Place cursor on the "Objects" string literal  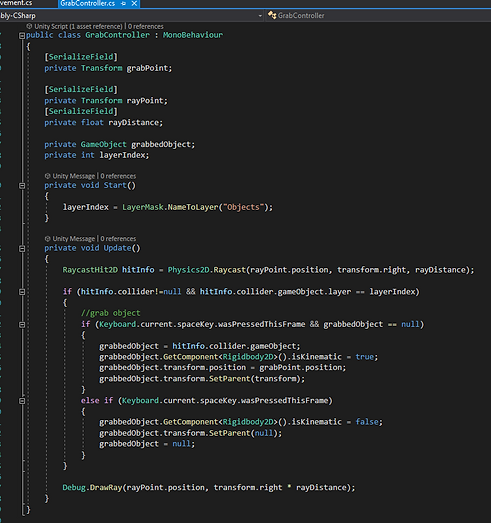coord(243,207)
